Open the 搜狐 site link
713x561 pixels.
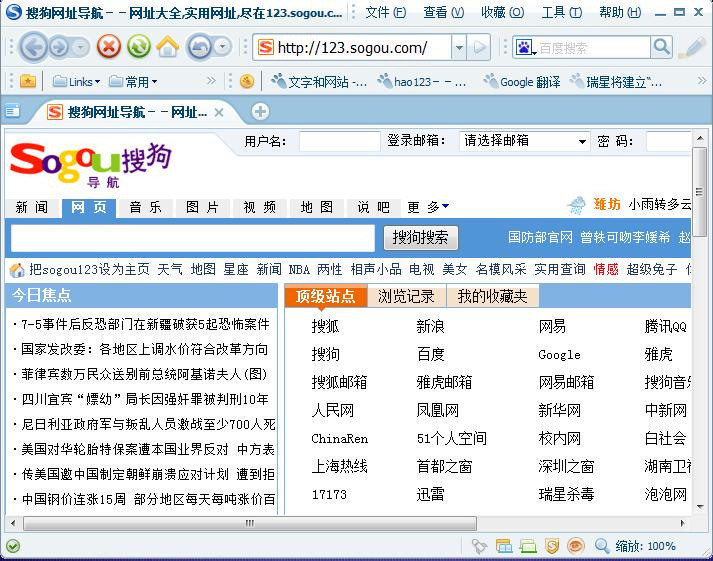(325, 326)
